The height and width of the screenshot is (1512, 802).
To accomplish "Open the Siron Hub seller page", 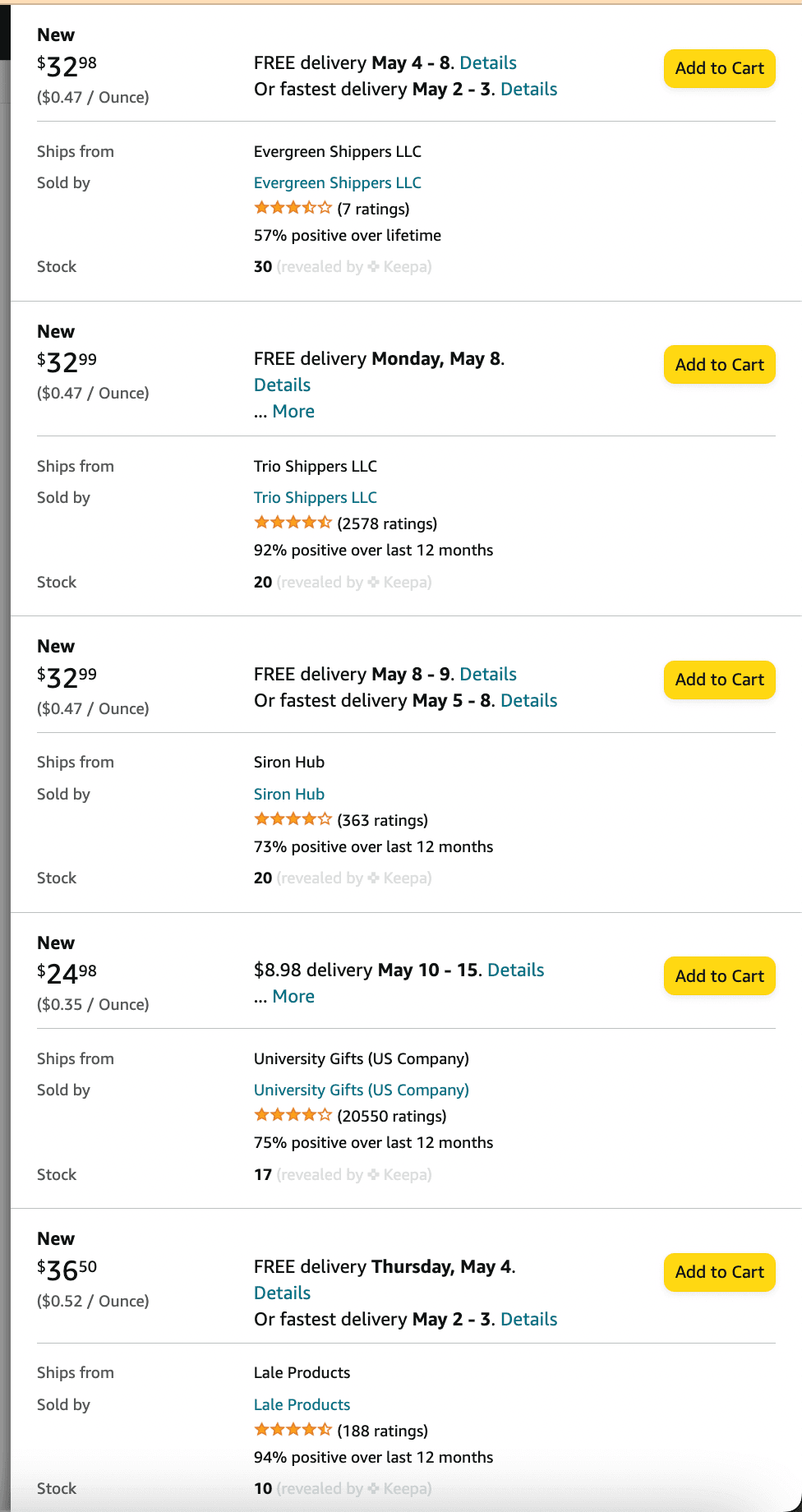I will (288, 795).
